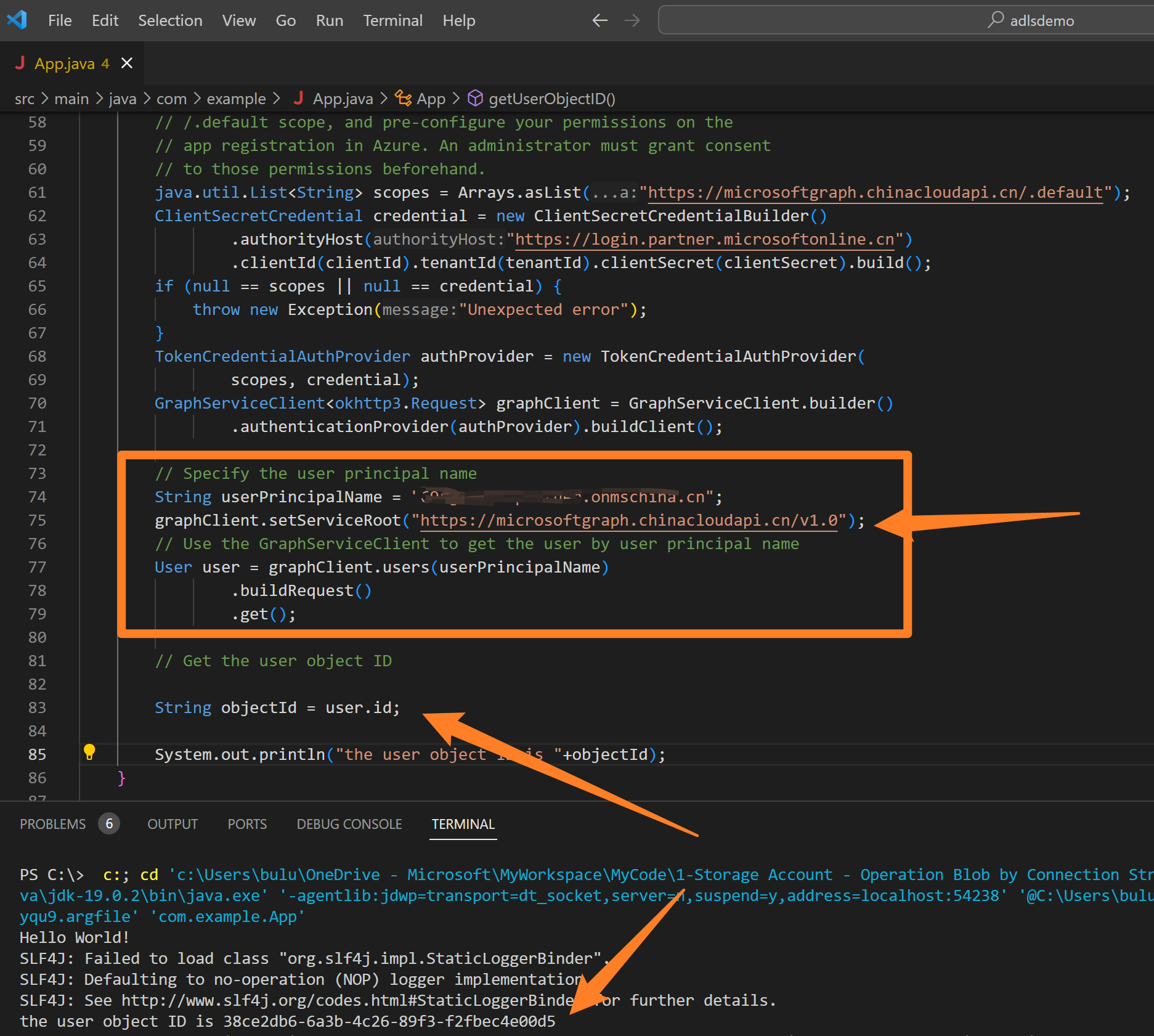Go forward with the right arrow

coord(632,20)
